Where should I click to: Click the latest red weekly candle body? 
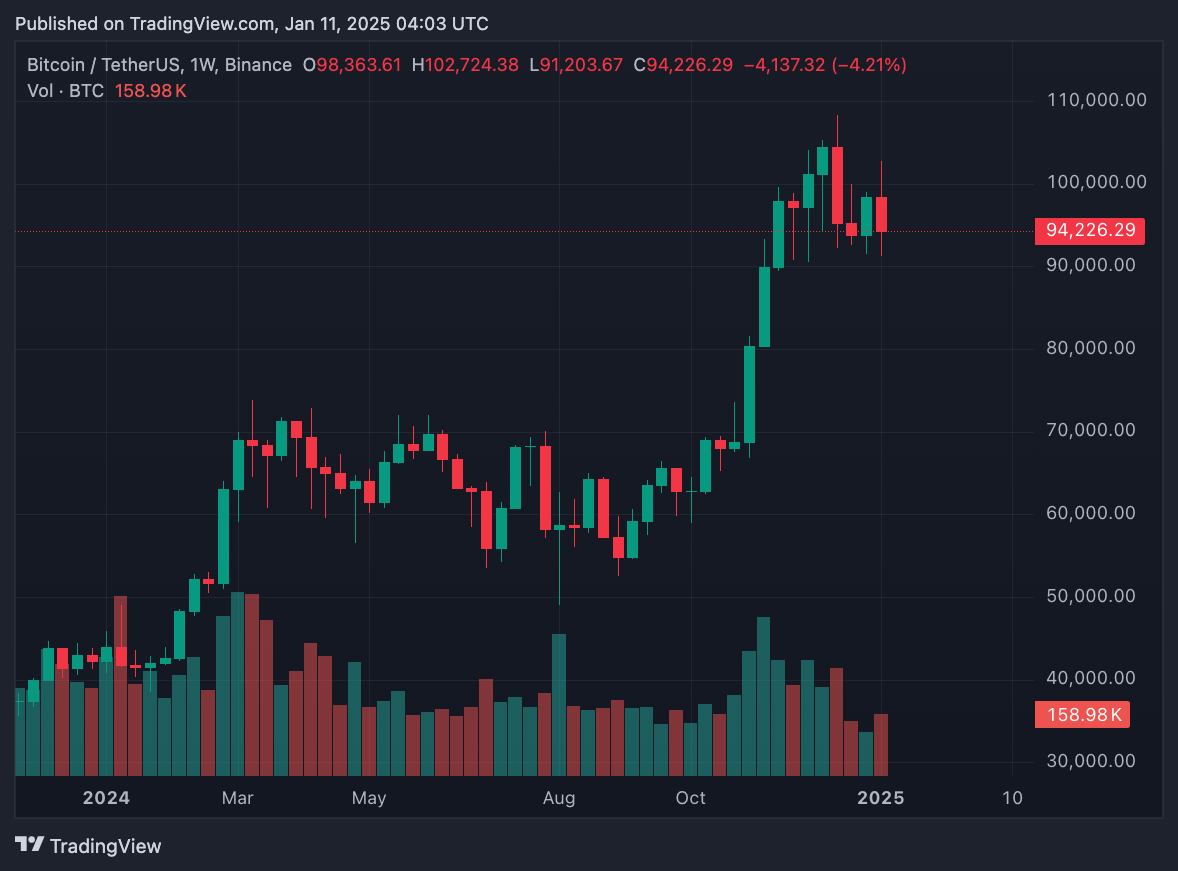point(882,214)
